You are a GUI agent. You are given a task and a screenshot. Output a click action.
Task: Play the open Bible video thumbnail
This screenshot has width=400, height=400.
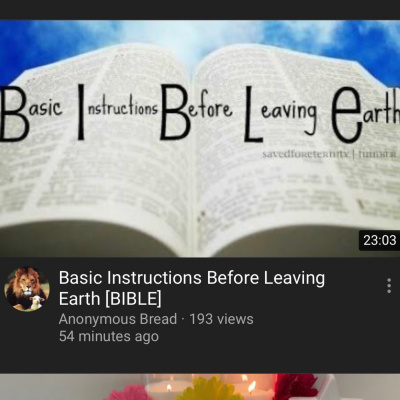(200, 138)
